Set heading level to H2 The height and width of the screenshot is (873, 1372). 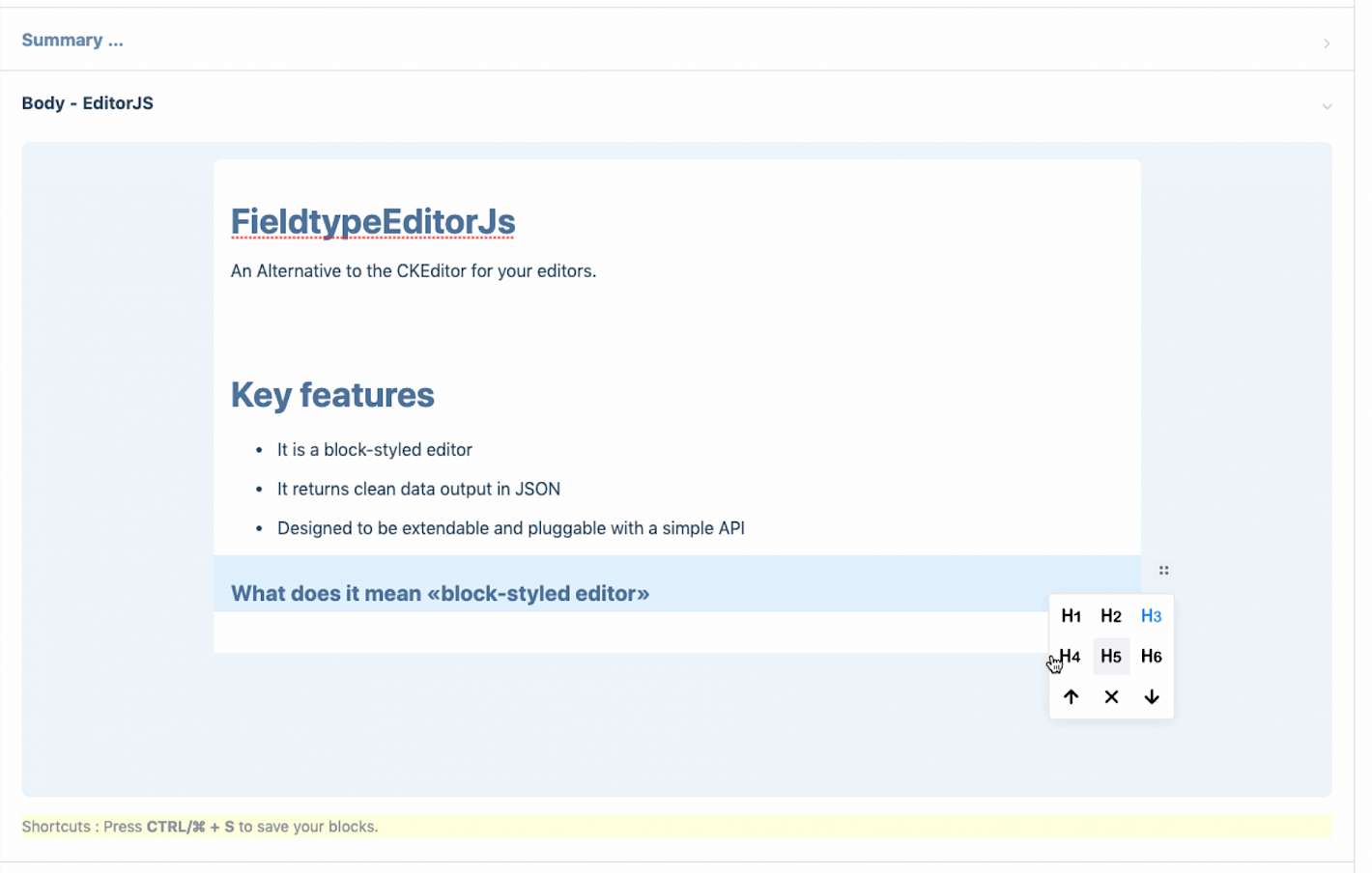pos(1111,616)
